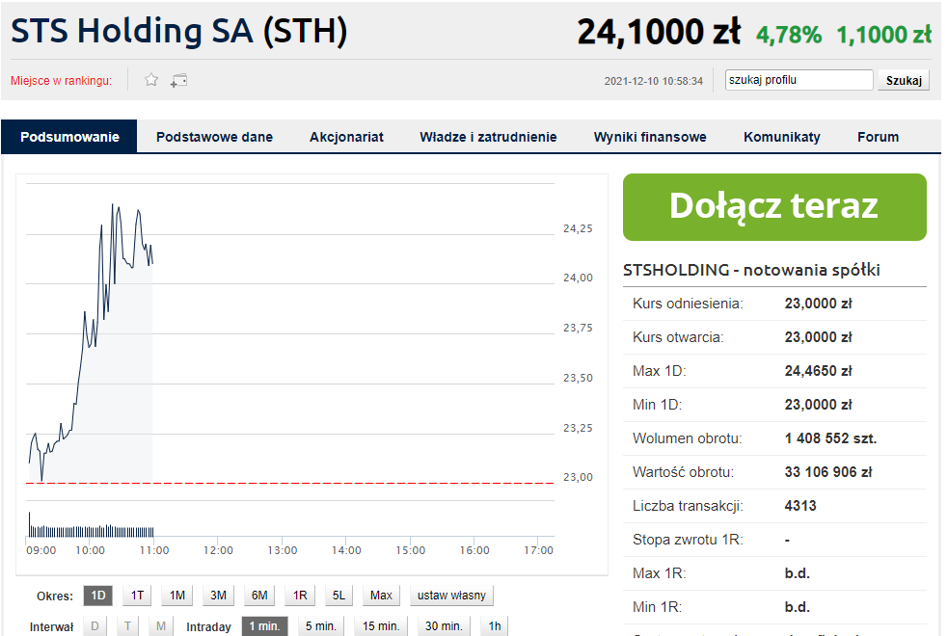Select the 6M chart period

point(259,595)
